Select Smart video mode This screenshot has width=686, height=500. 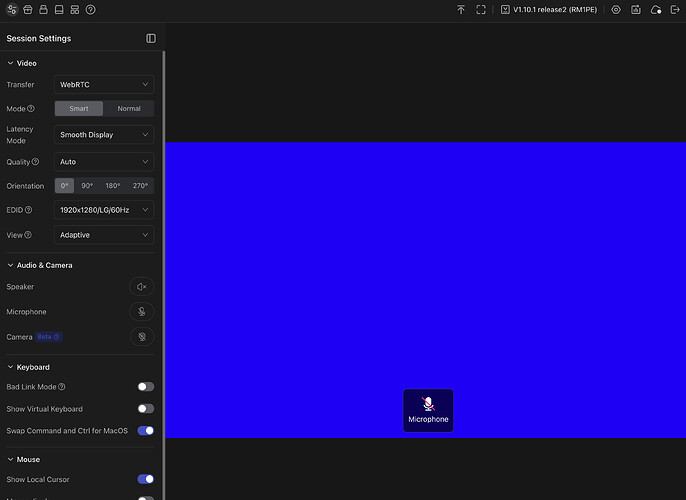pos(79,108)
